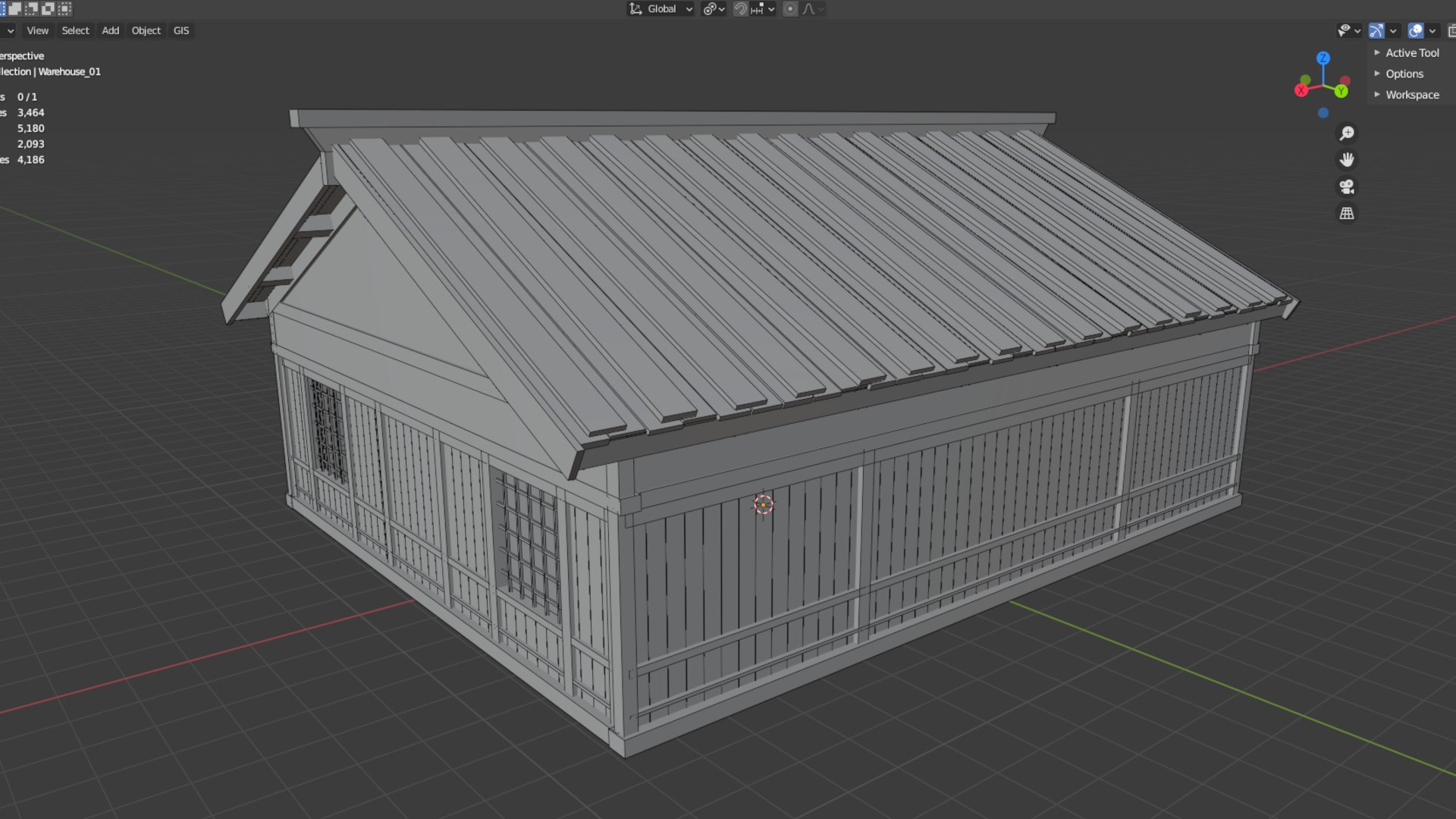Select the Extend Selection mode icon
This screenshot has width=1456, height=819.
click(14, 9)
